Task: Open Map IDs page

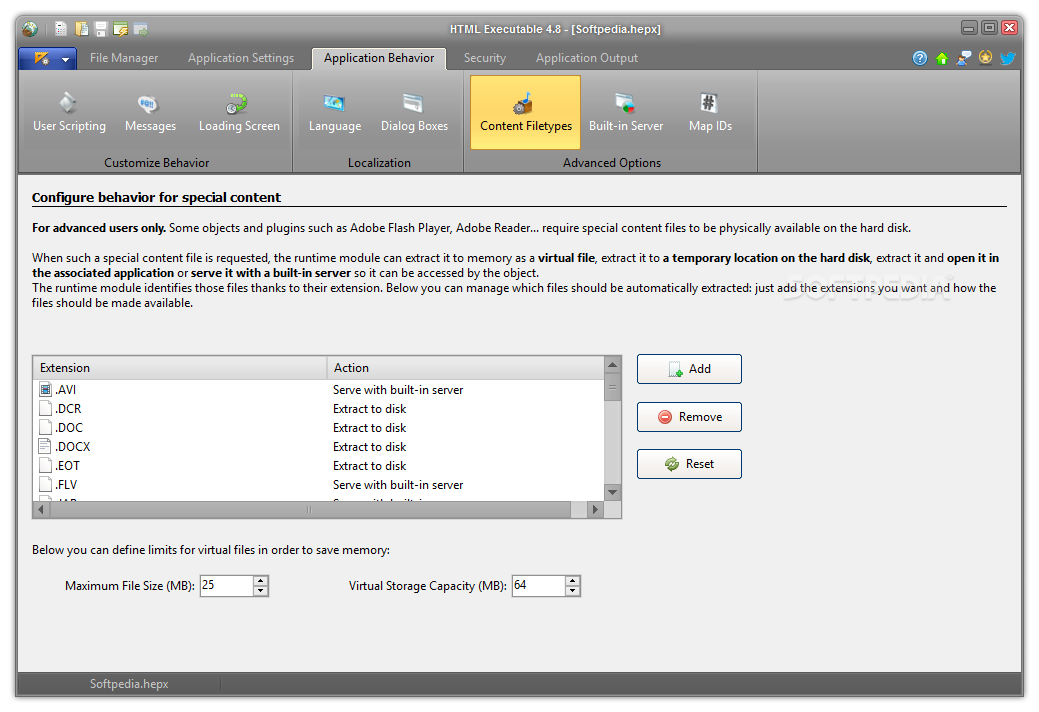Action: pyautogui.click(x=710, y=113)
